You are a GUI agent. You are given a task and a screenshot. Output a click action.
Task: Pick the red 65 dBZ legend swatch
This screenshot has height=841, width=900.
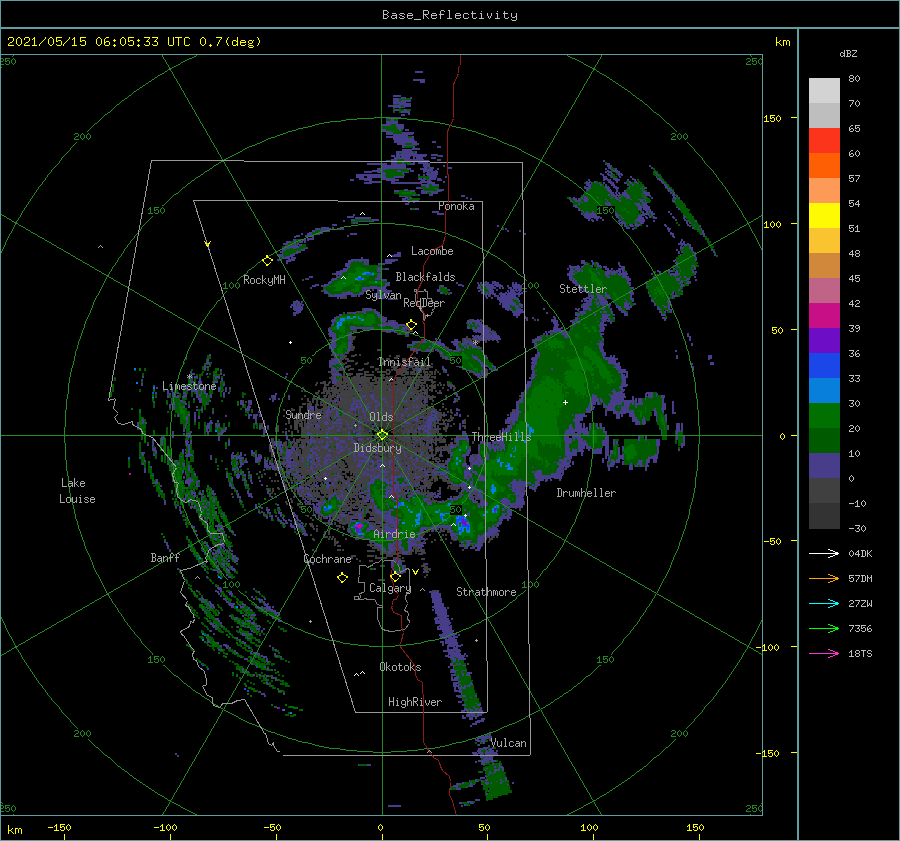pos(824,141)
